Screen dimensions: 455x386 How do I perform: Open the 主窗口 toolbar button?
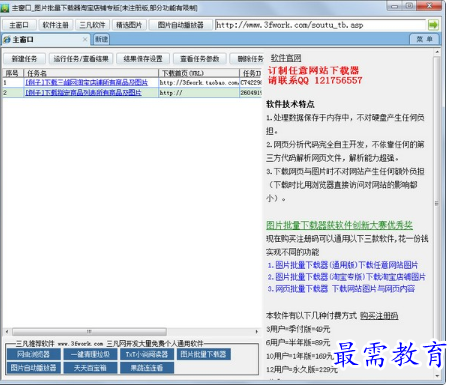pyautogui.click(x=19, y=25)
